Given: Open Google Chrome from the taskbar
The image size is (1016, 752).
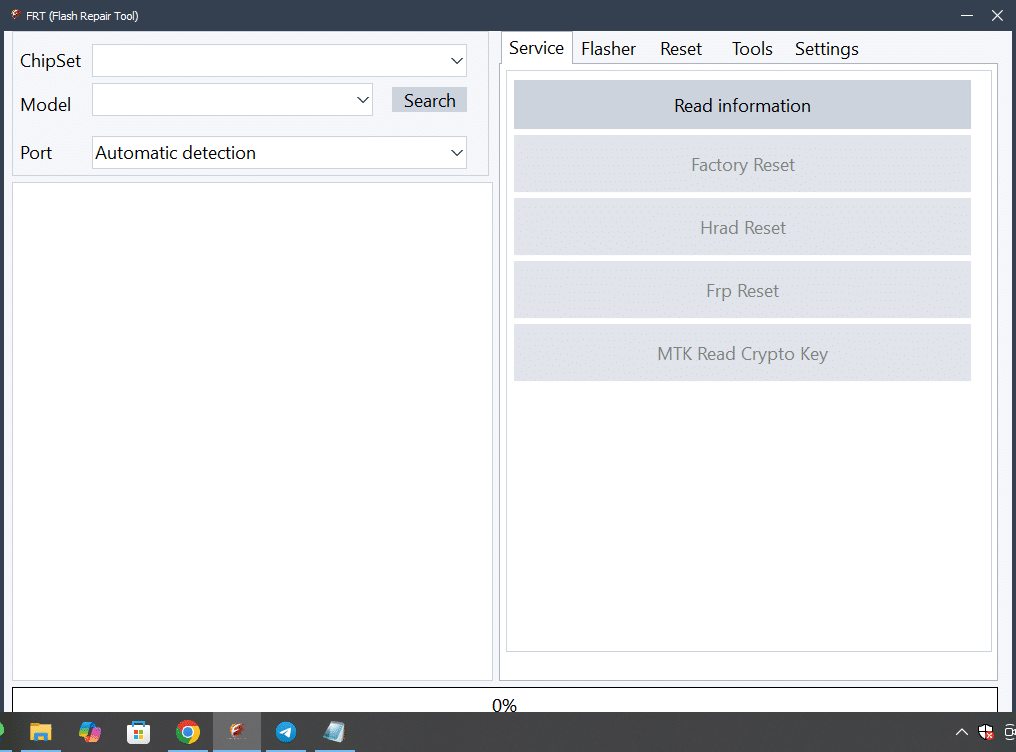Looking at the screenshot, I should pos(188,732).
